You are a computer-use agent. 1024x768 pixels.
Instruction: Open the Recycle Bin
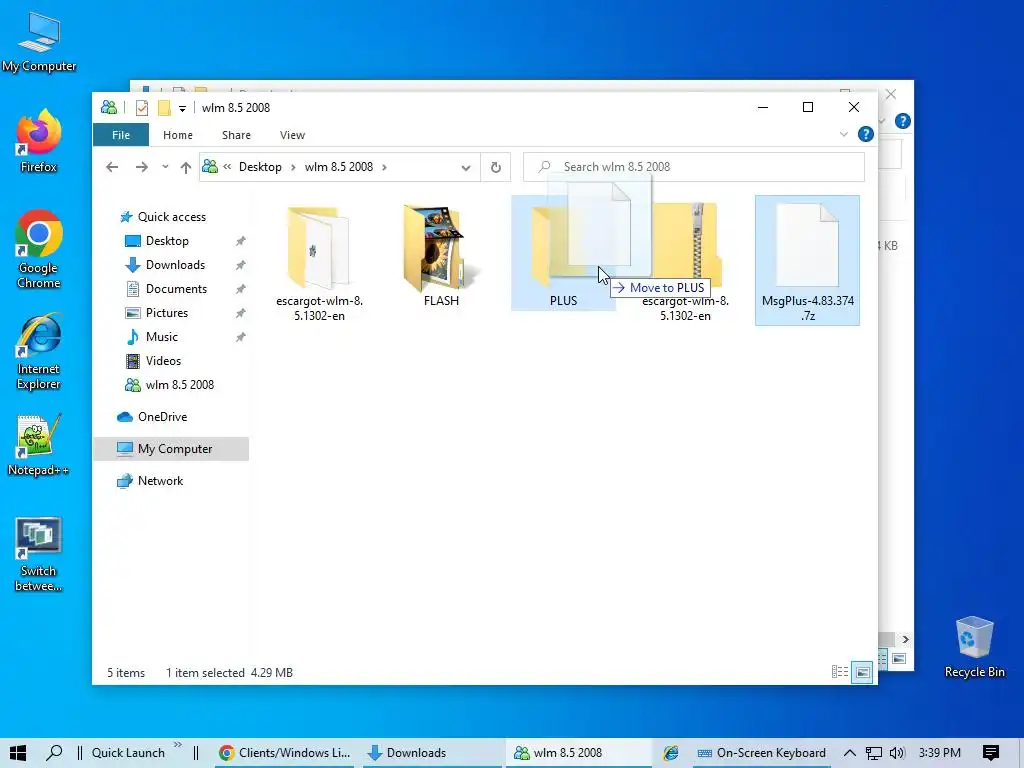[974, 647]
